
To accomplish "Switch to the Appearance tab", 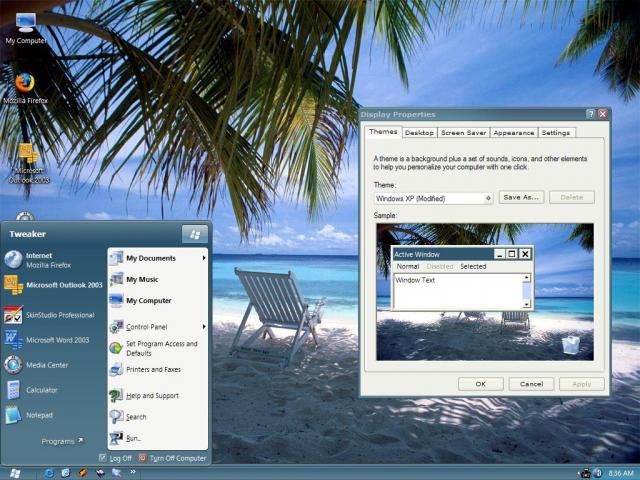I will tap(513, 133).
